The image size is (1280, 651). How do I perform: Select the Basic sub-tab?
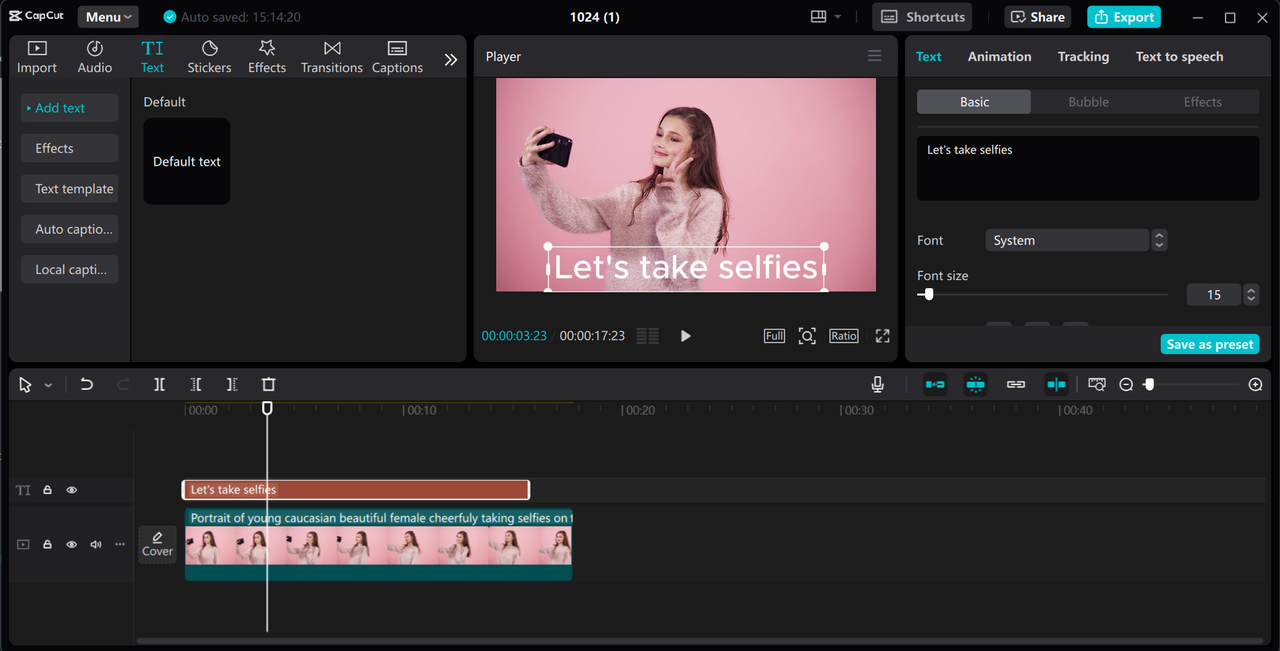(974, 102)
